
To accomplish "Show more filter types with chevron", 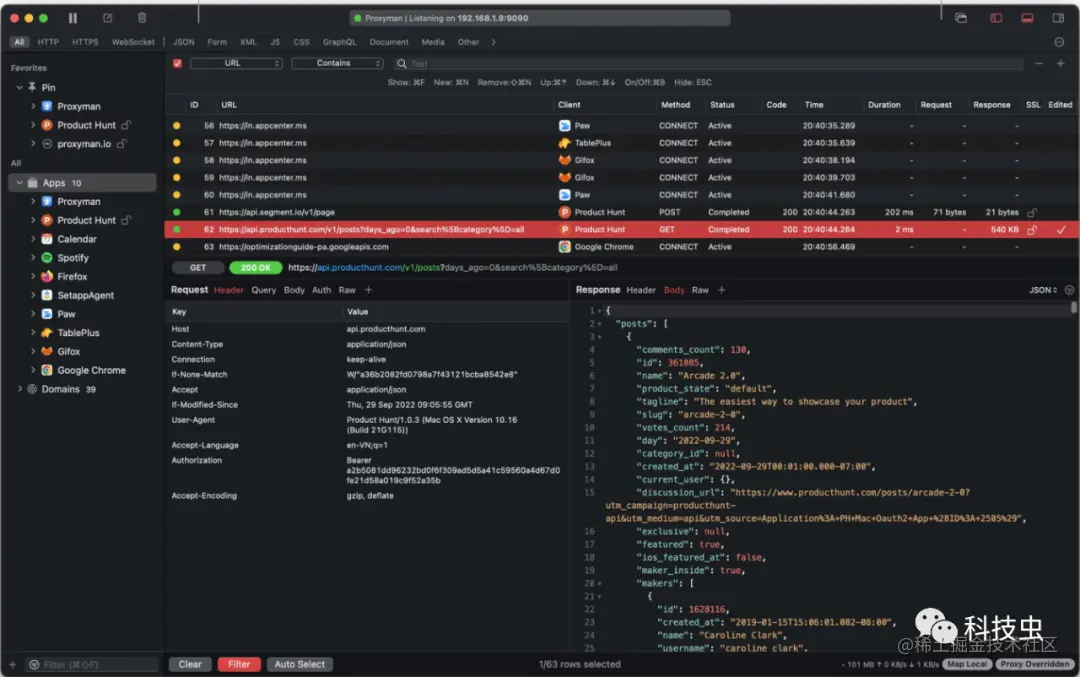I will pyautogui.click(x=493, y=42).
